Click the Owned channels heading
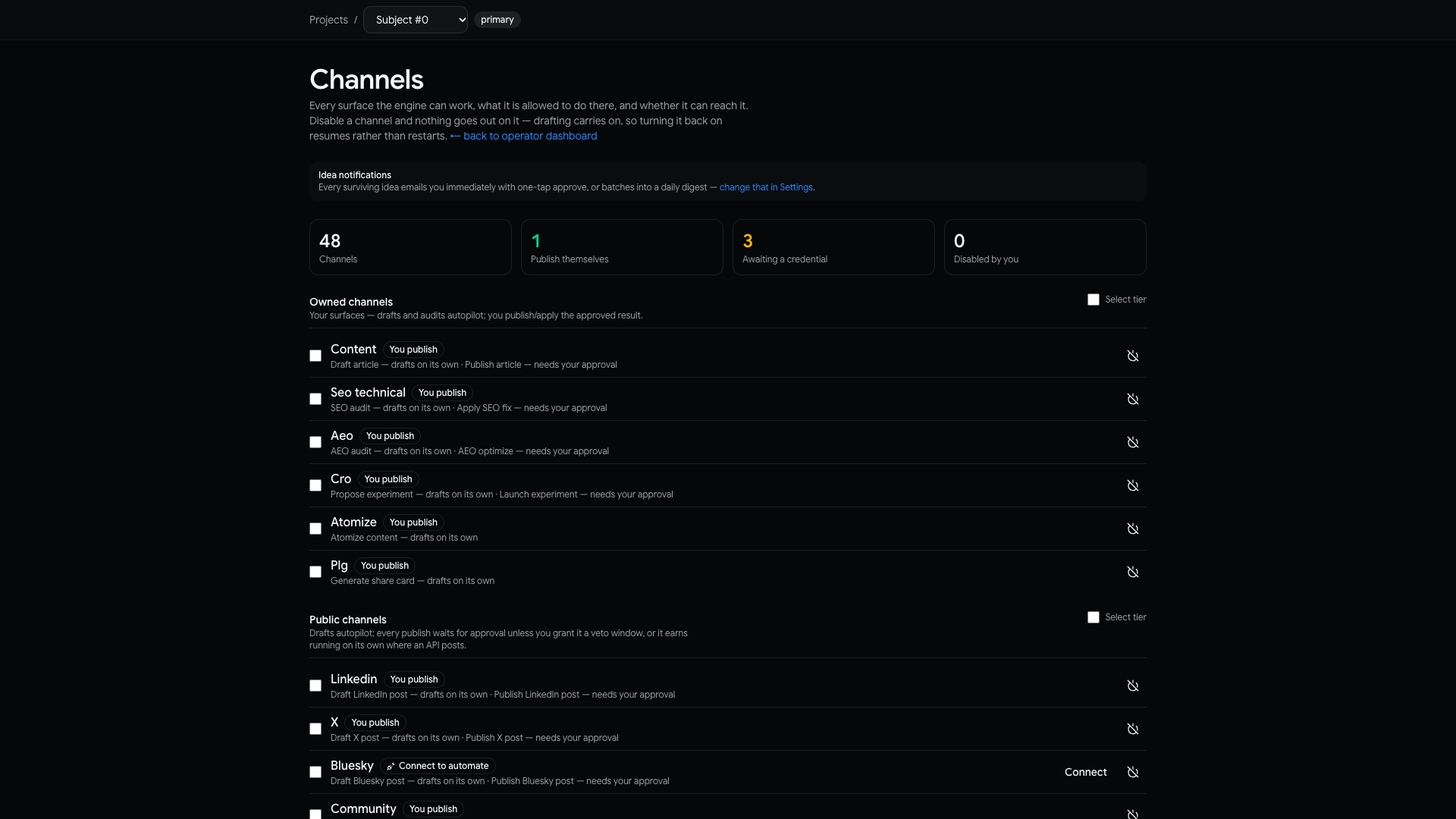This screenshot has height=819, width=1456. click(x=351, y=302)
